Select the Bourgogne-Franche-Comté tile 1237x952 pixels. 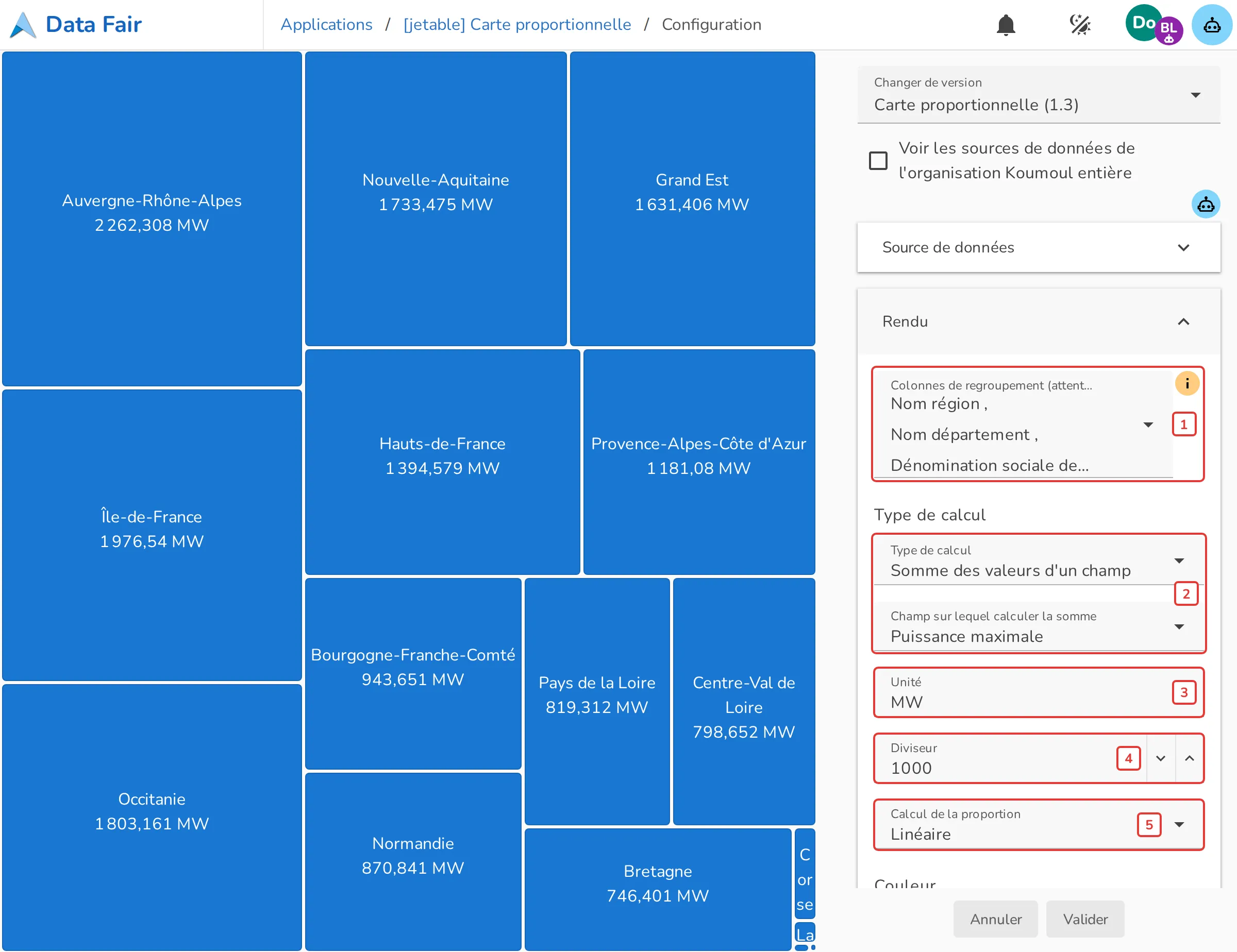pyautogui.click(x=413, y=673)
